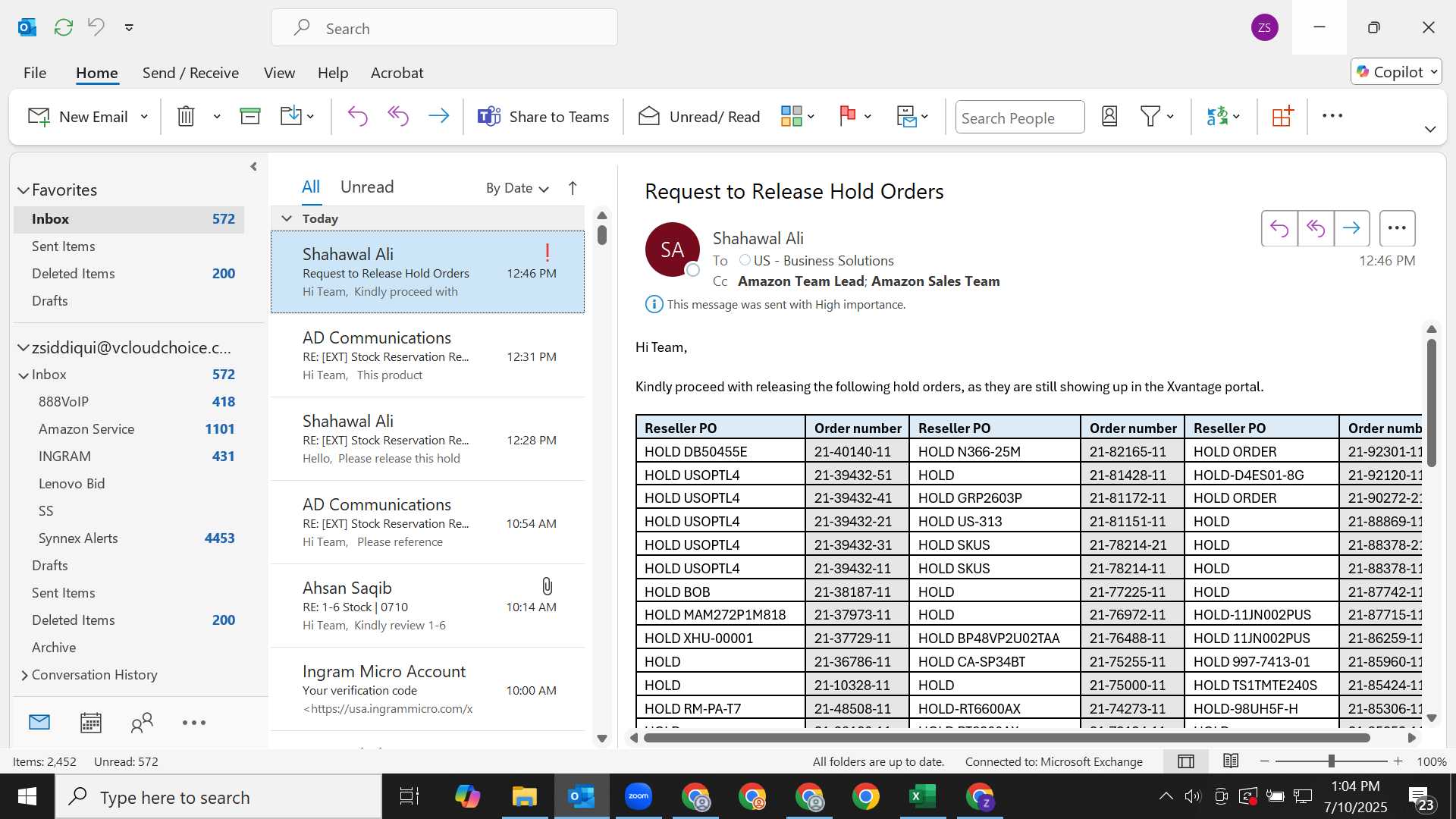Open the Customize Quick Access Toolbar dropdown
This screenshot has width=1456, height=819.
(129, 27)
